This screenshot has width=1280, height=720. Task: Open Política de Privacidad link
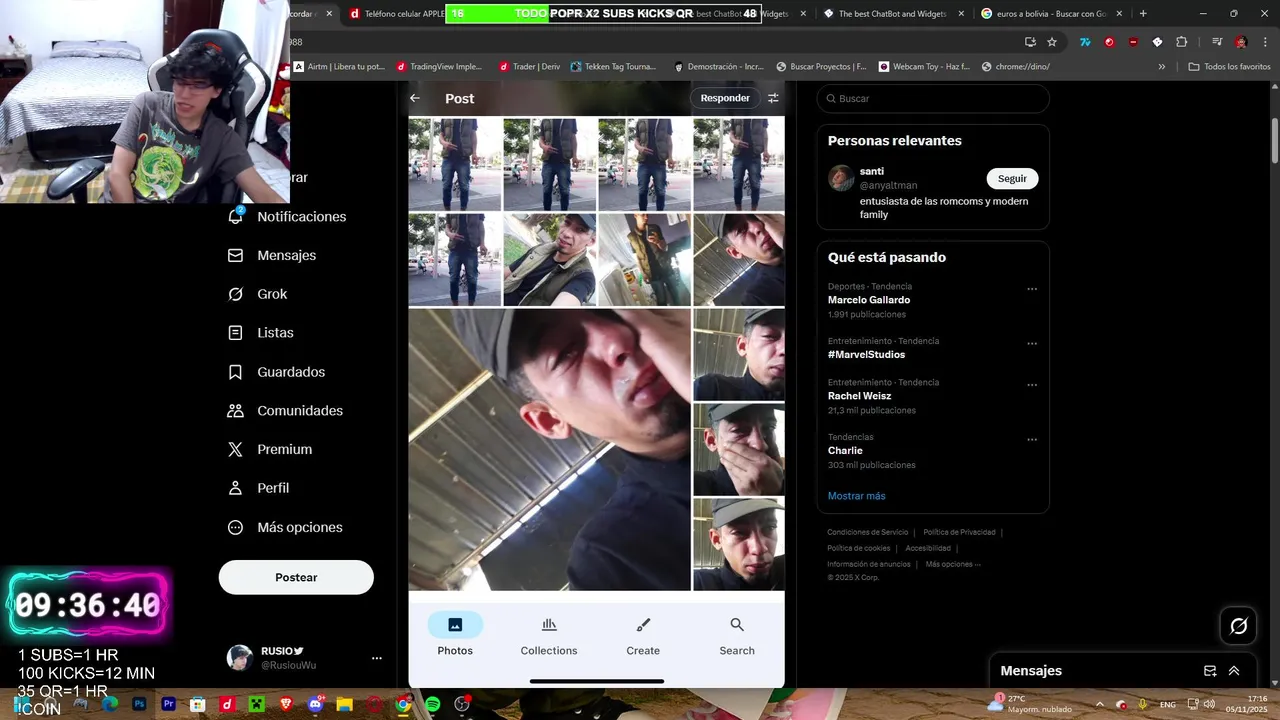click(x=959, y=532)
